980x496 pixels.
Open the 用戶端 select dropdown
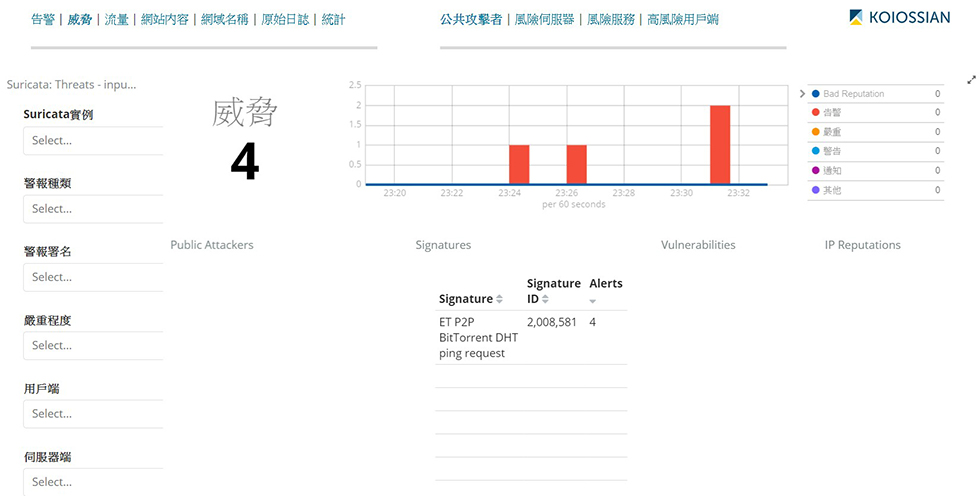pos(93,413)
